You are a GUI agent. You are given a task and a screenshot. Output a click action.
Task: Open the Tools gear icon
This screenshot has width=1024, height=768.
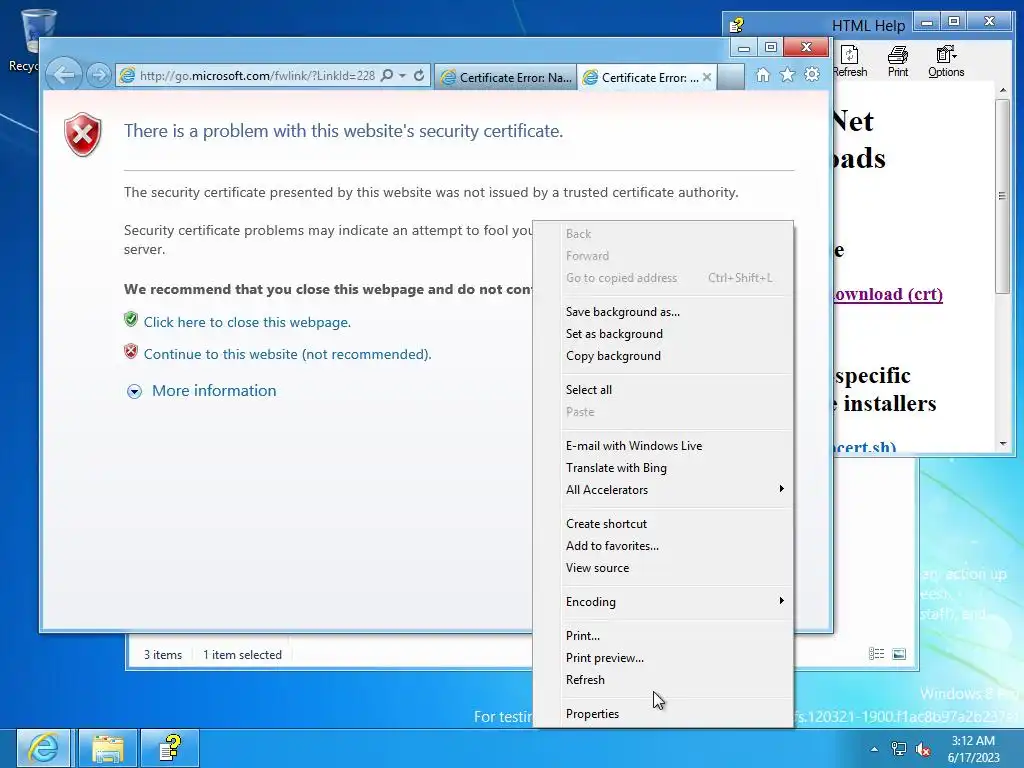(812, 75)
